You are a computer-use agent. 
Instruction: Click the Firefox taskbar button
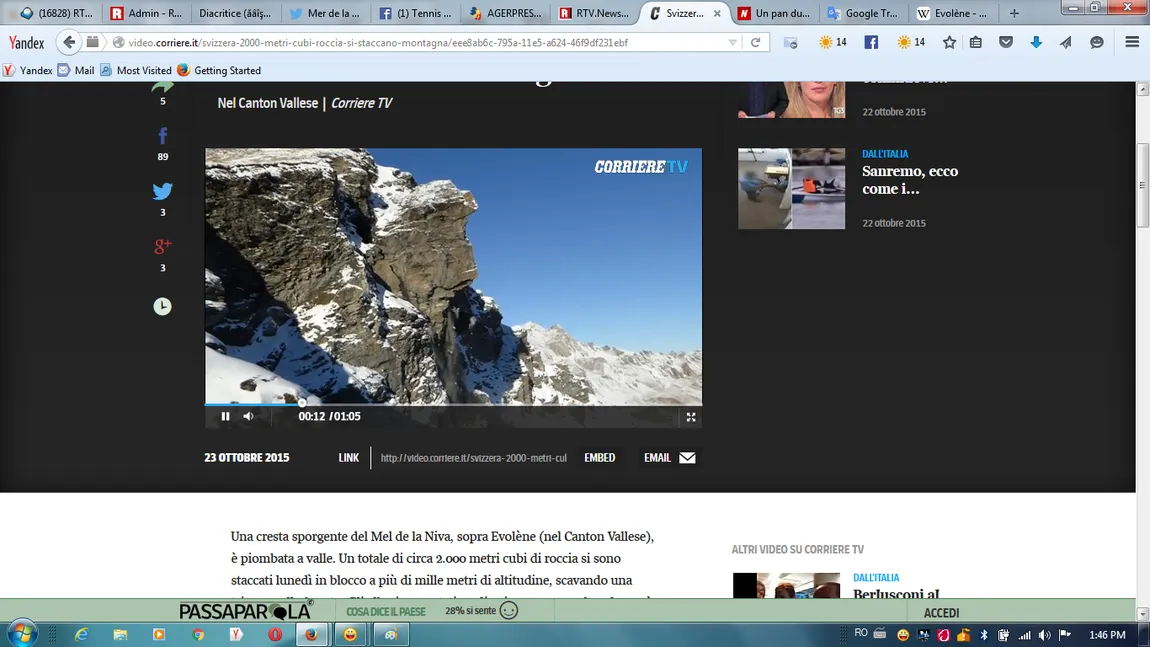(x=312, y=635)
